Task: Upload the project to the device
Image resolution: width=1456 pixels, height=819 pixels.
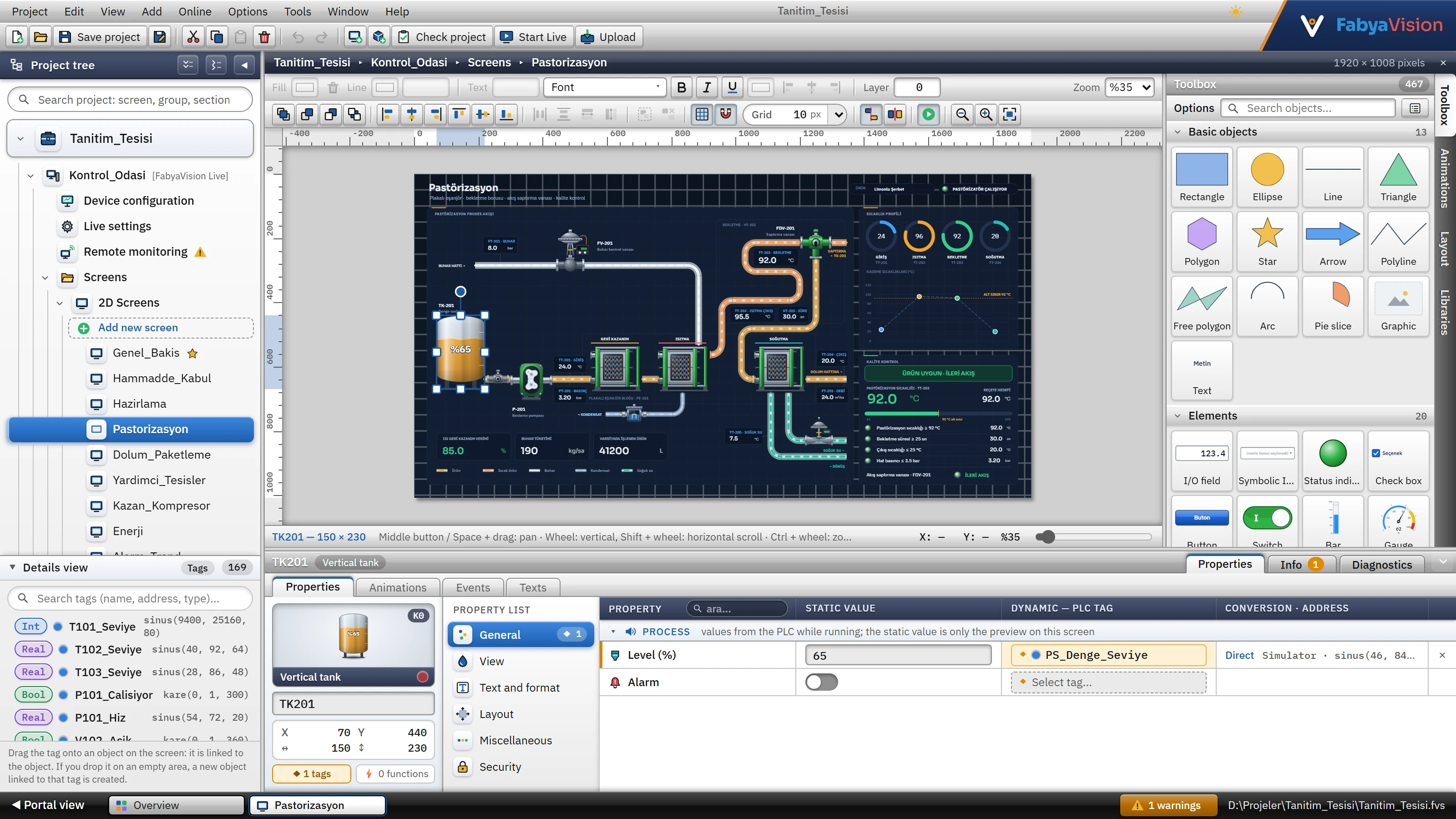Action: [x=609, y=37]
